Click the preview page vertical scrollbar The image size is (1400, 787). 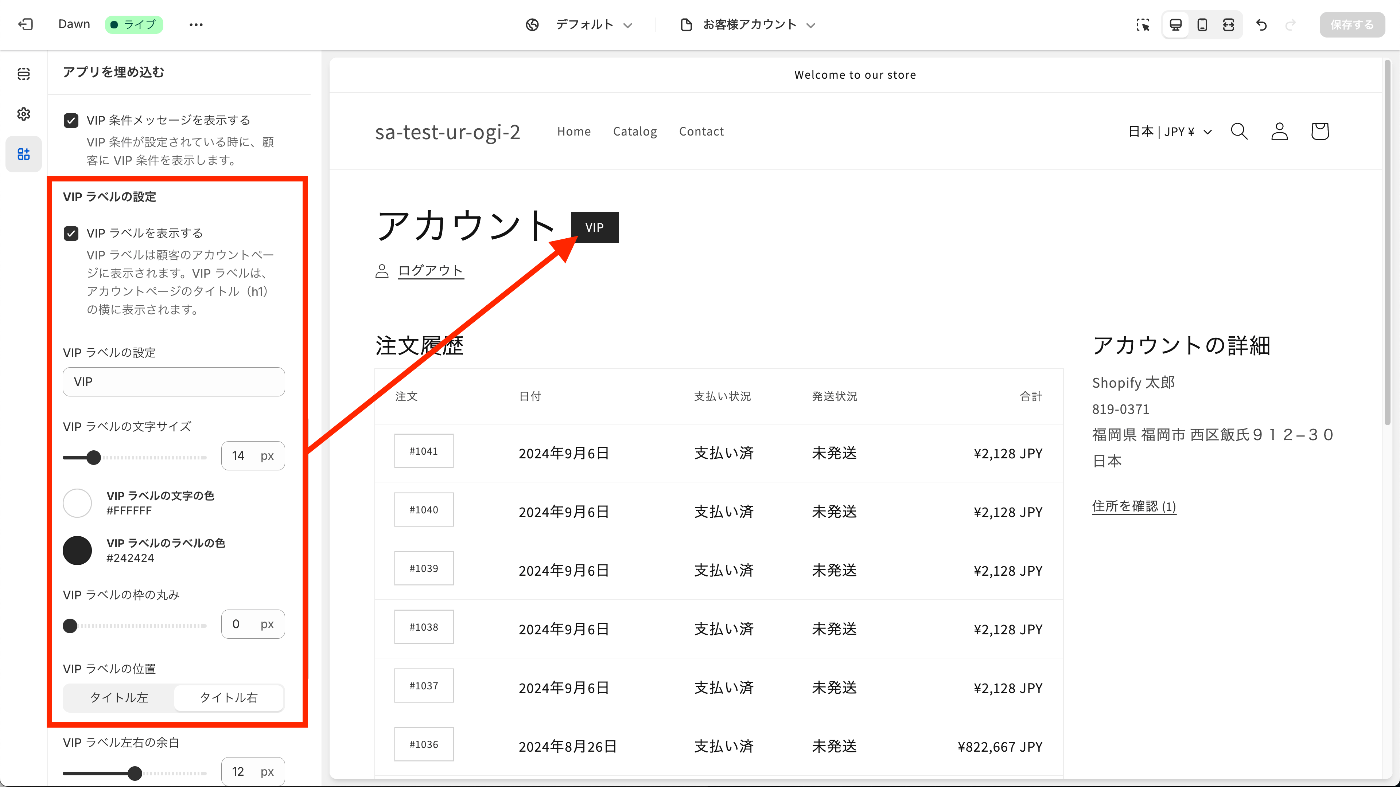1387,240
